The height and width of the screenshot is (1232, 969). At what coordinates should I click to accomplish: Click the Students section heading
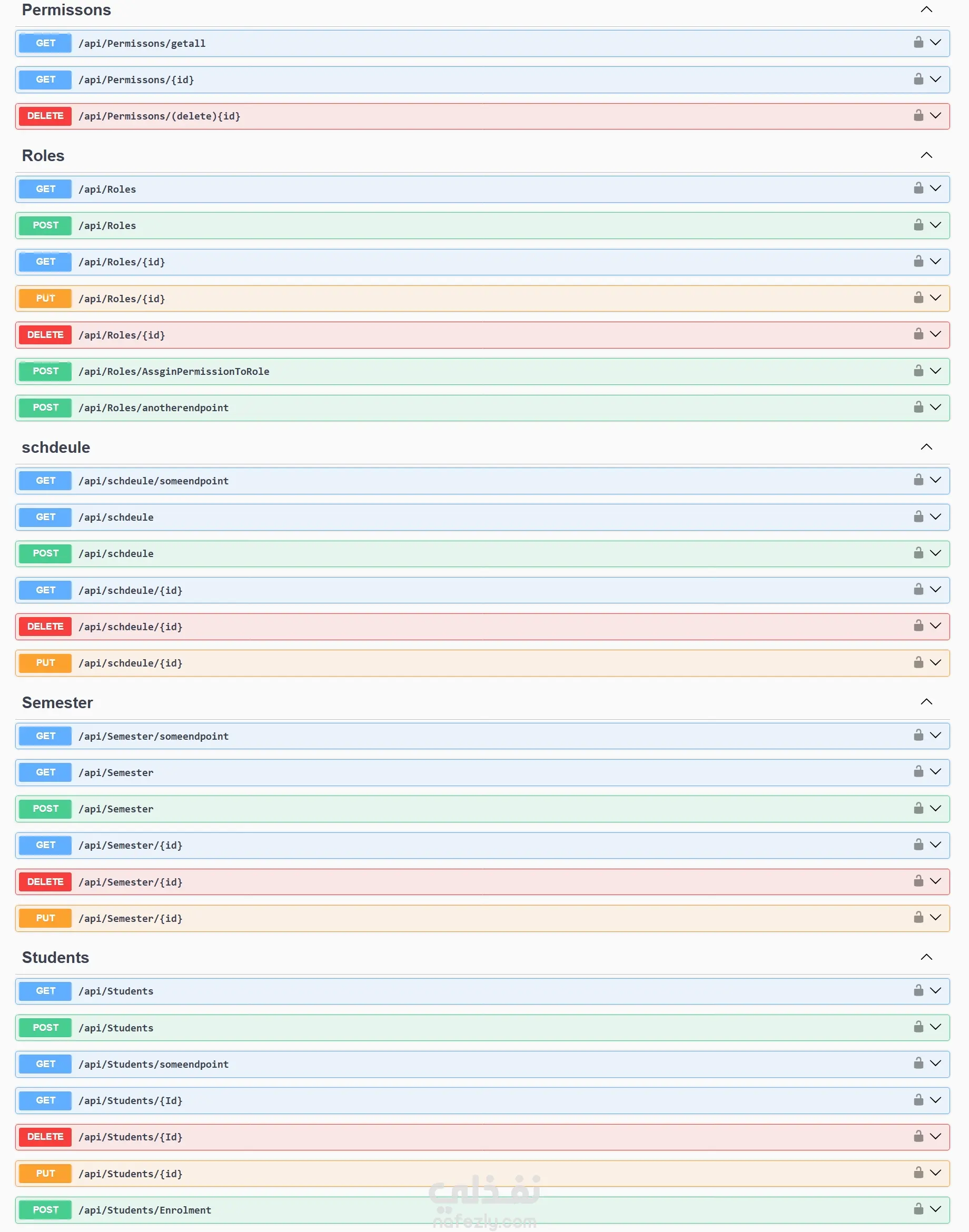(56, 958)
